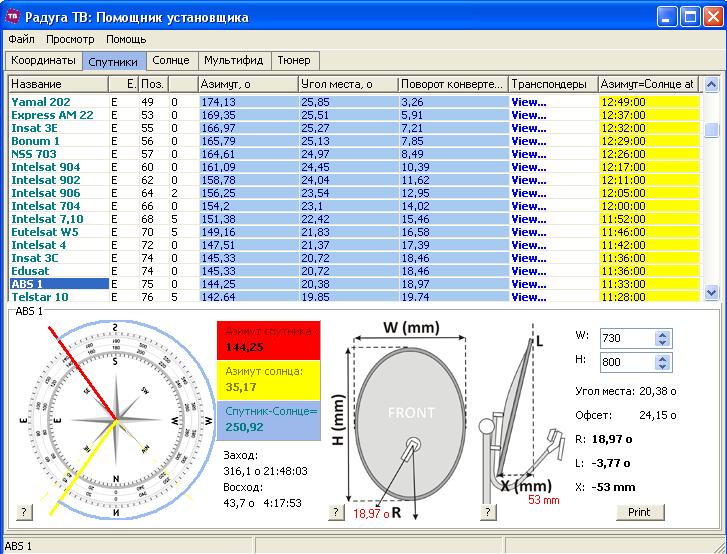Select the Intelsat 4 satellite
727x554 pixels.
click(38, 245)
